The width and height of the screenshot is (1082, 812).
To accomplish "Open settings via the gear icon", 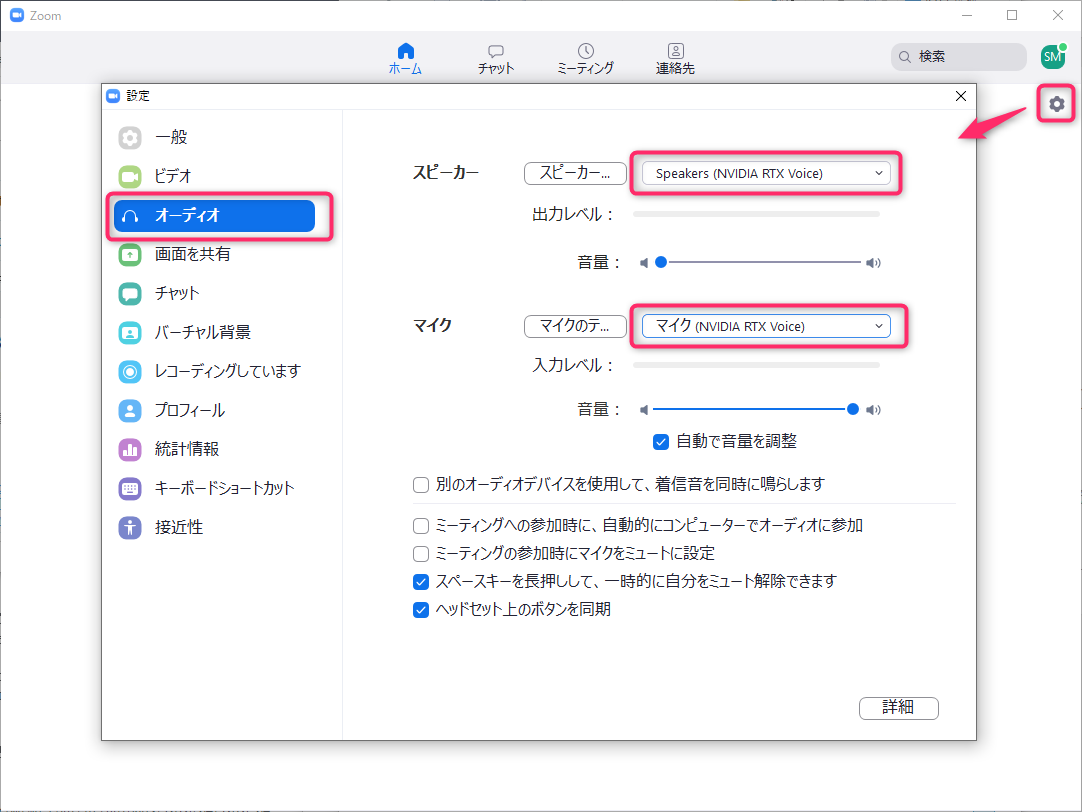I will tap(1057, 104).
